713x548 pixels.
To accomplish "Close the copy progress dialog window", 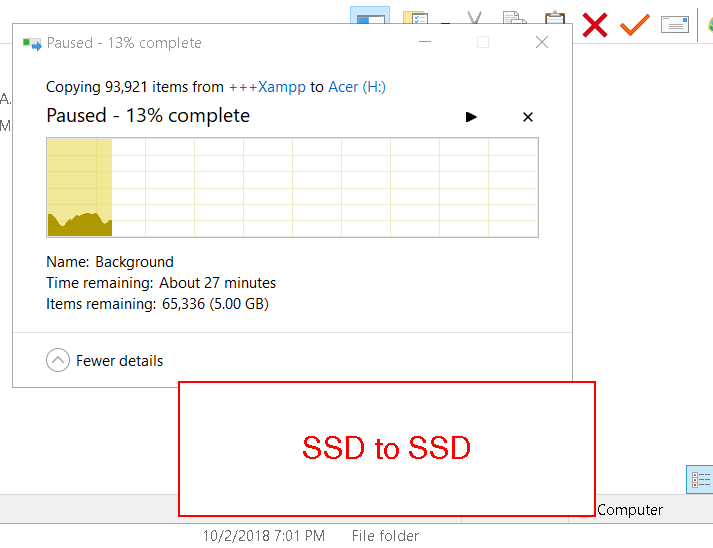I will (542, 42).
